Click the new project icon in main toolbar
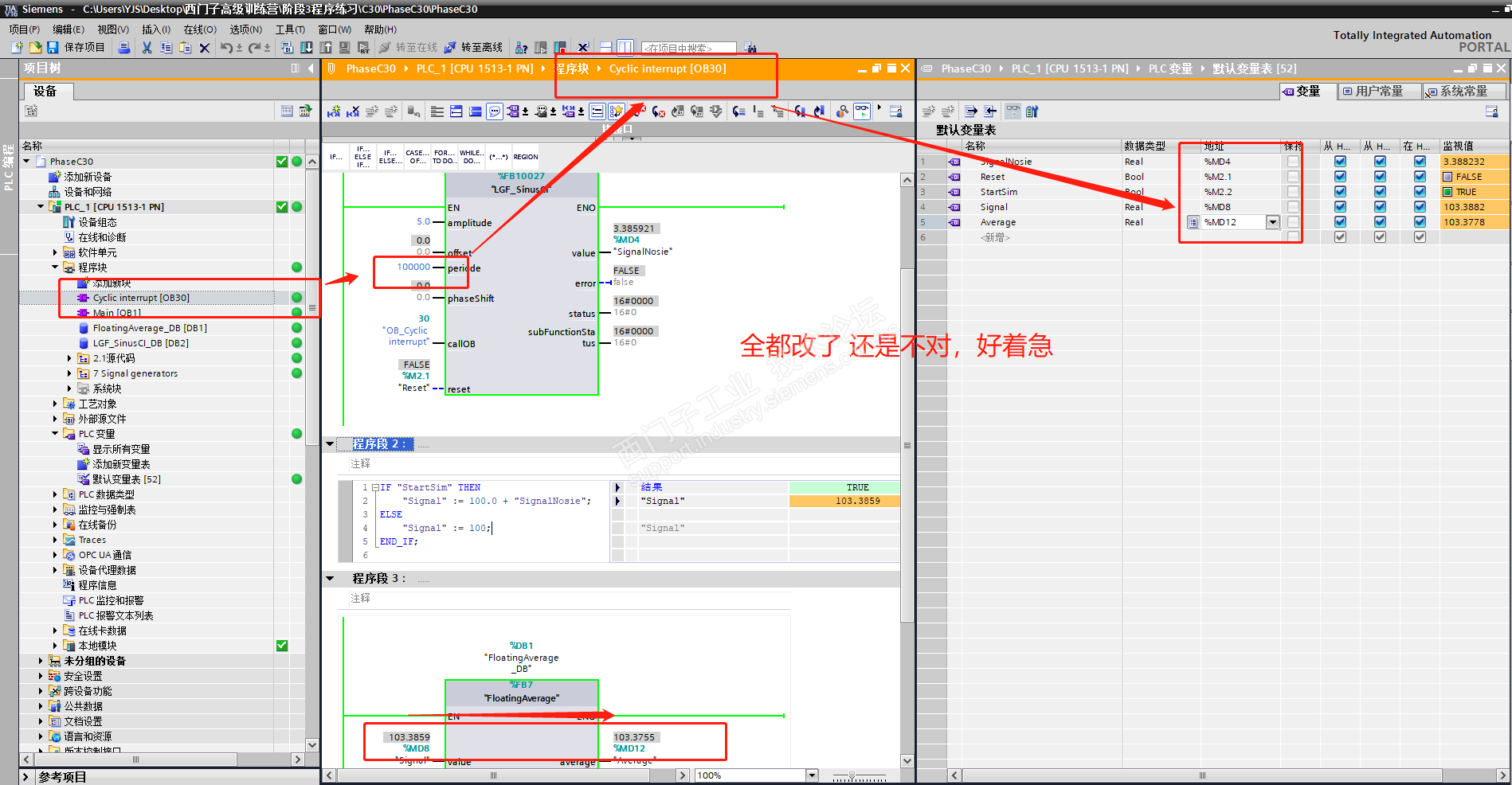 coord(17,48)
